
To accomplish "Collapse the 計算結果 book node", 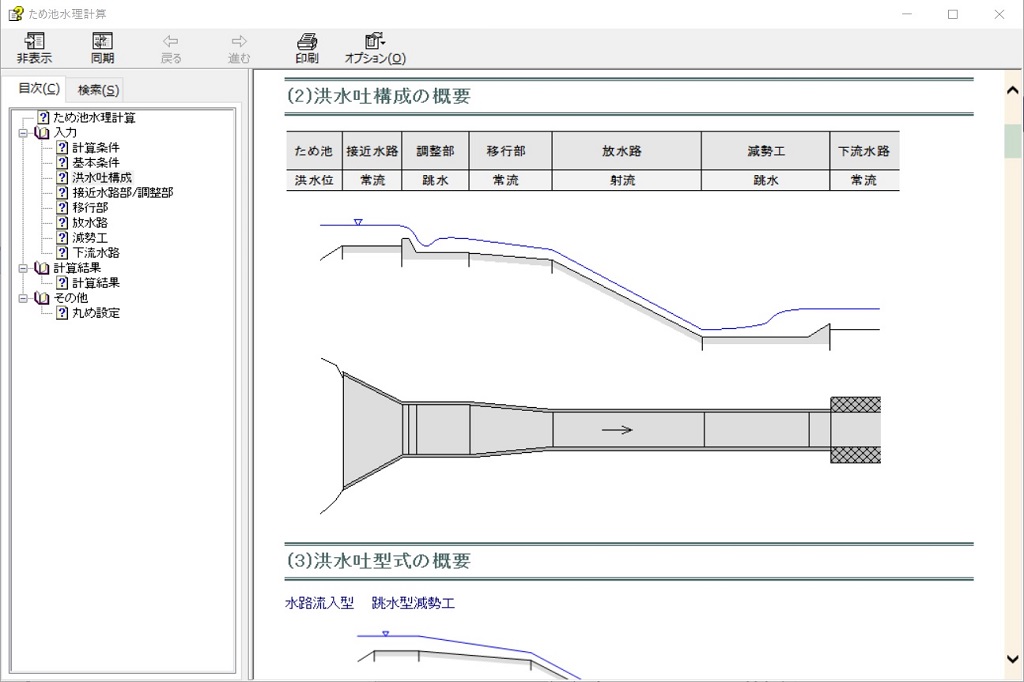I will coord(23,268).
